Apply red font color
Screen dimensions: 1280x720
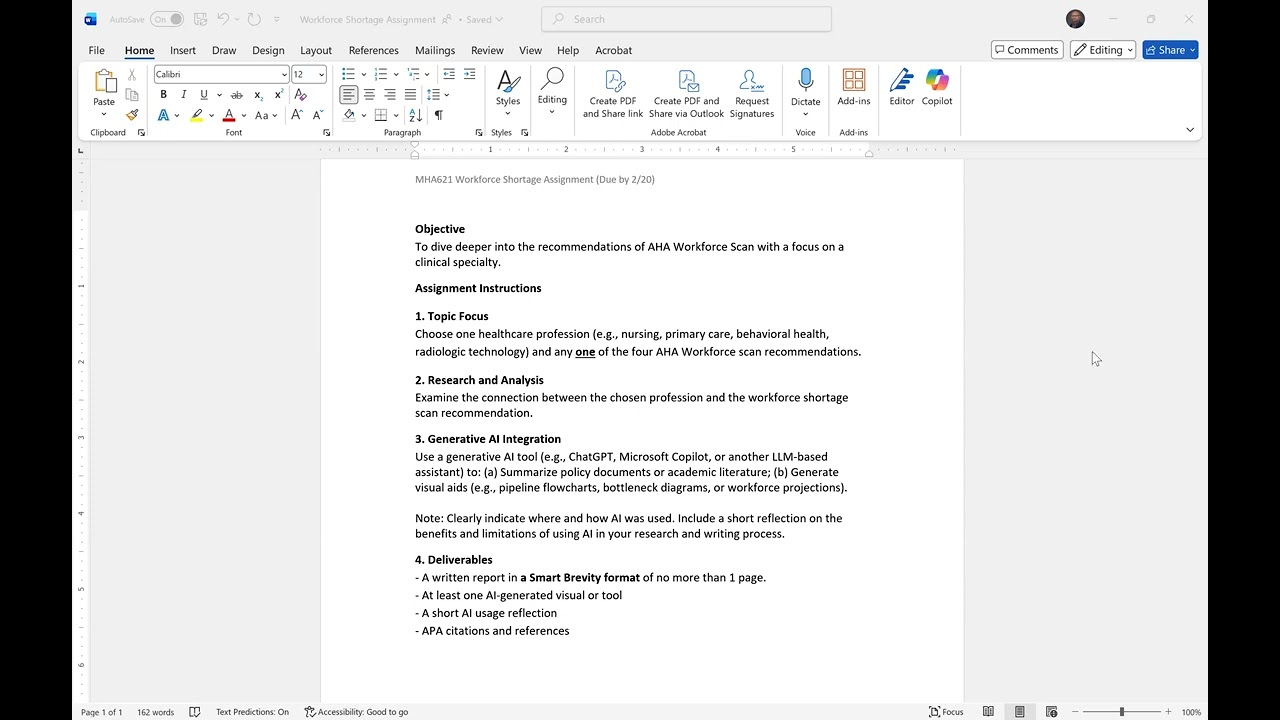coord(229,115)
